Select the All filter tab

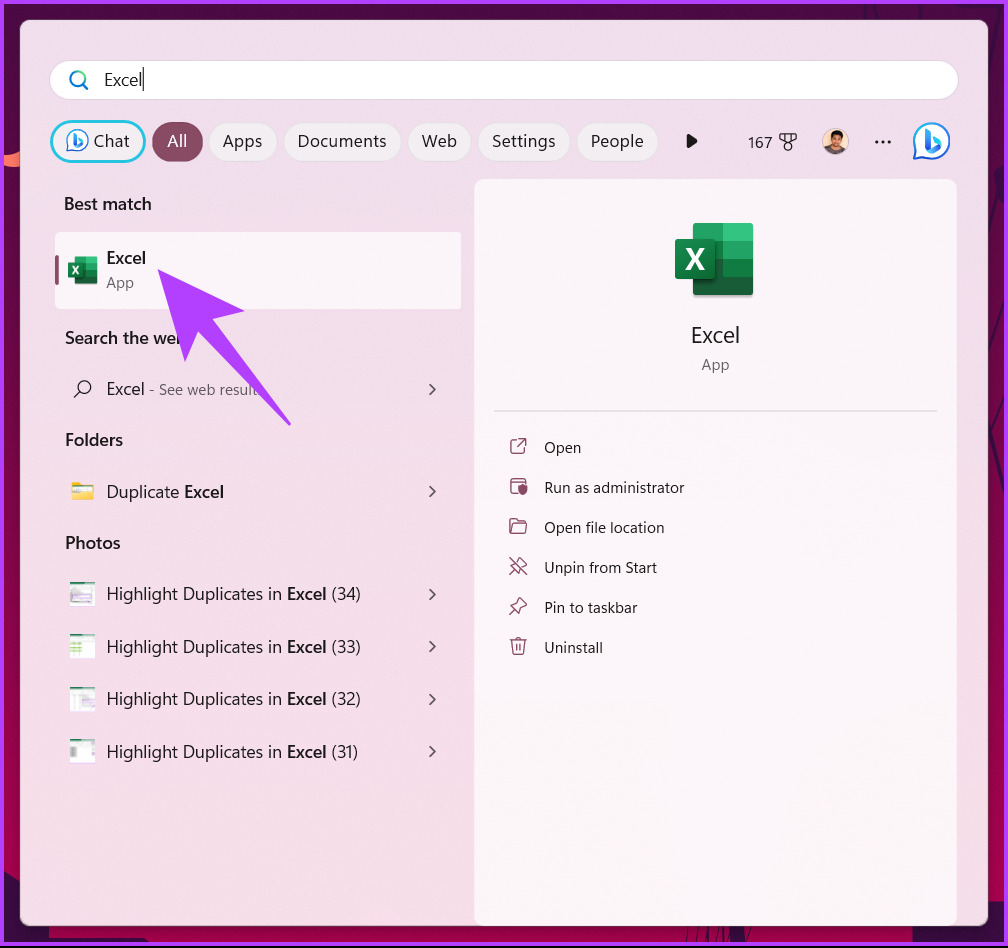coord(177,141)
